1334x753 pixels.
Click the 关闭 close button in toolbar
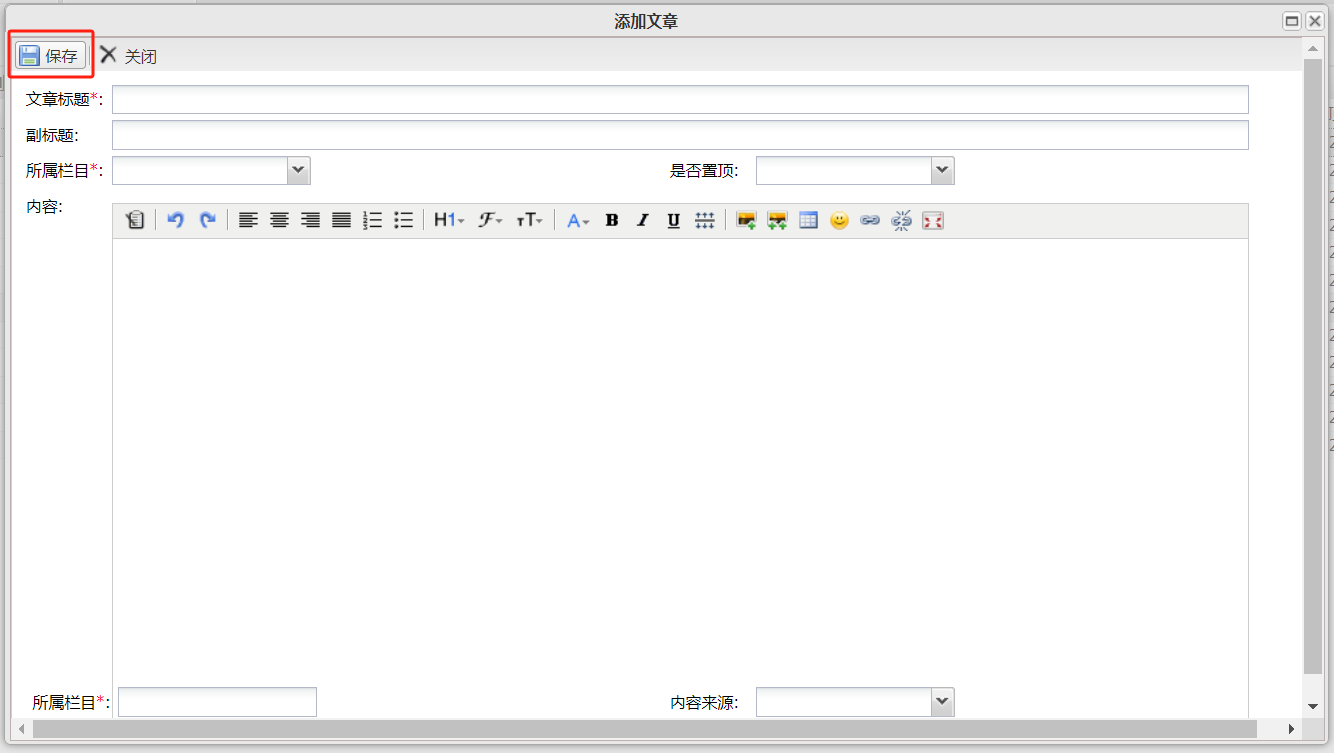pyautogui.click(x=129, y=56)
